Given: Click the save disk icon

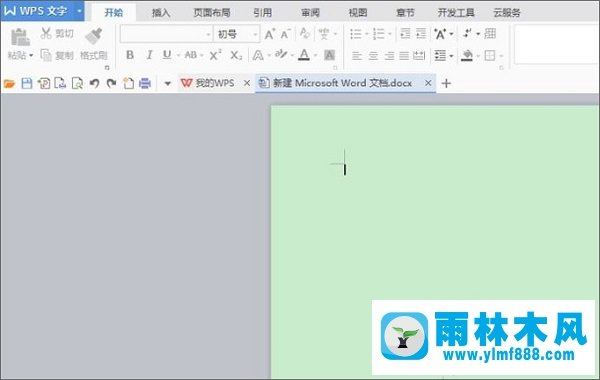Looking at the screenshot, I should [x=26, y=83].
